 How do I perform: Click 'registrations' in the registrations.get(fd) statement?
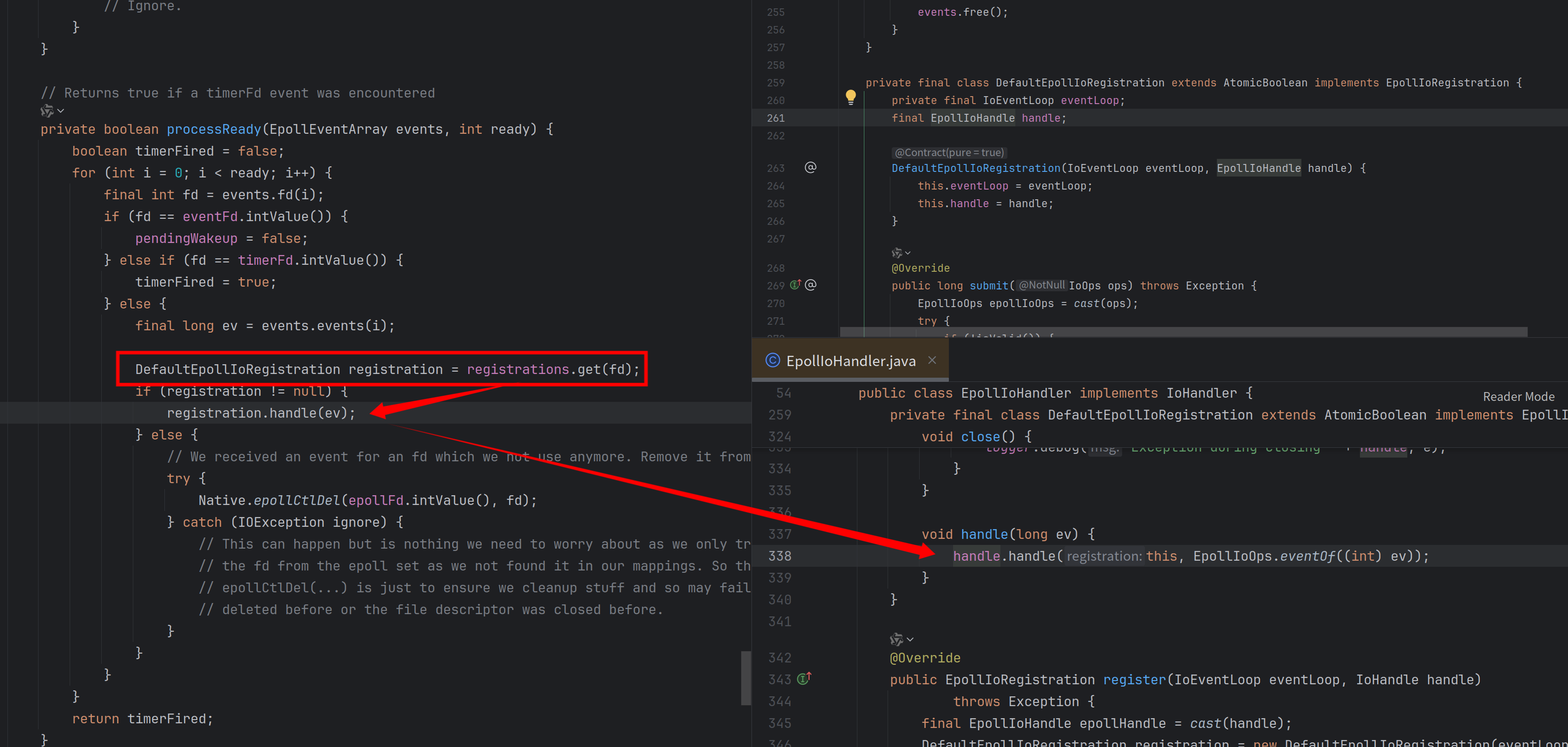click(x=517, y=369)
